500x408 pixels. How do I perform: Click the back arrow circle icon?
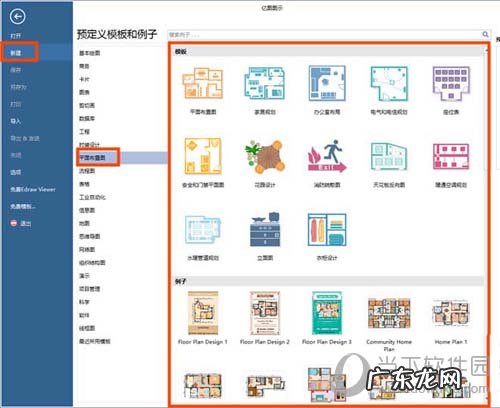17,16
